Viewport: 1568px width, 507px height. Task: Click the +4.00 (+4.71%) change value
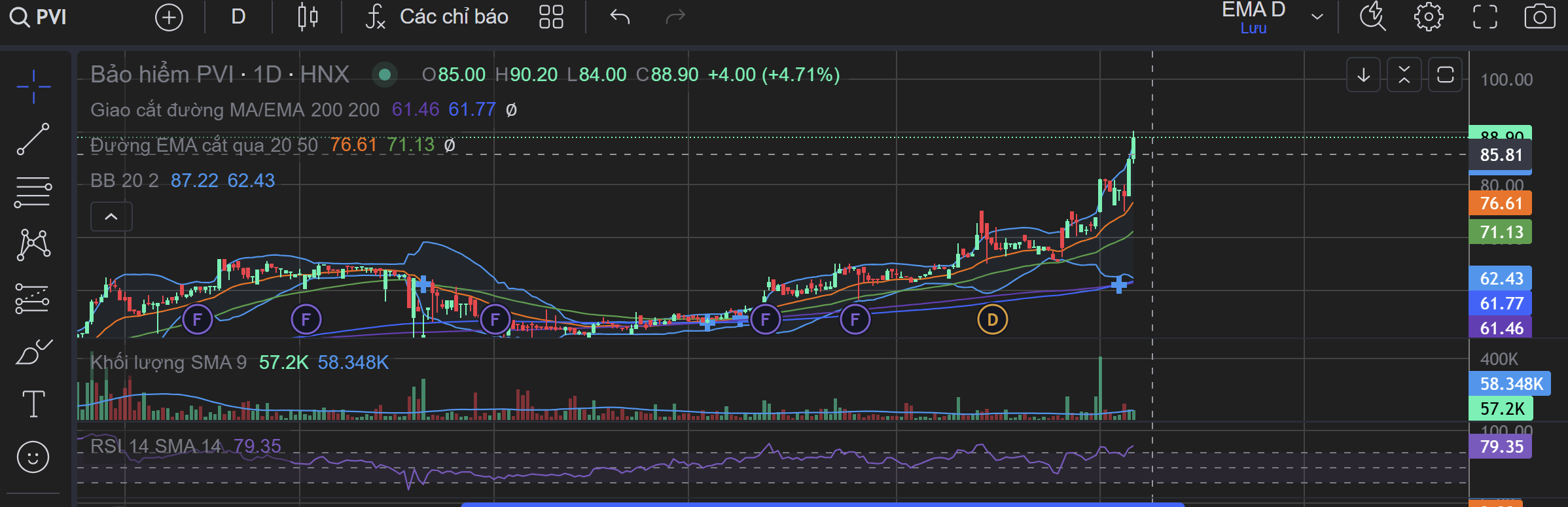coord(774,75)
